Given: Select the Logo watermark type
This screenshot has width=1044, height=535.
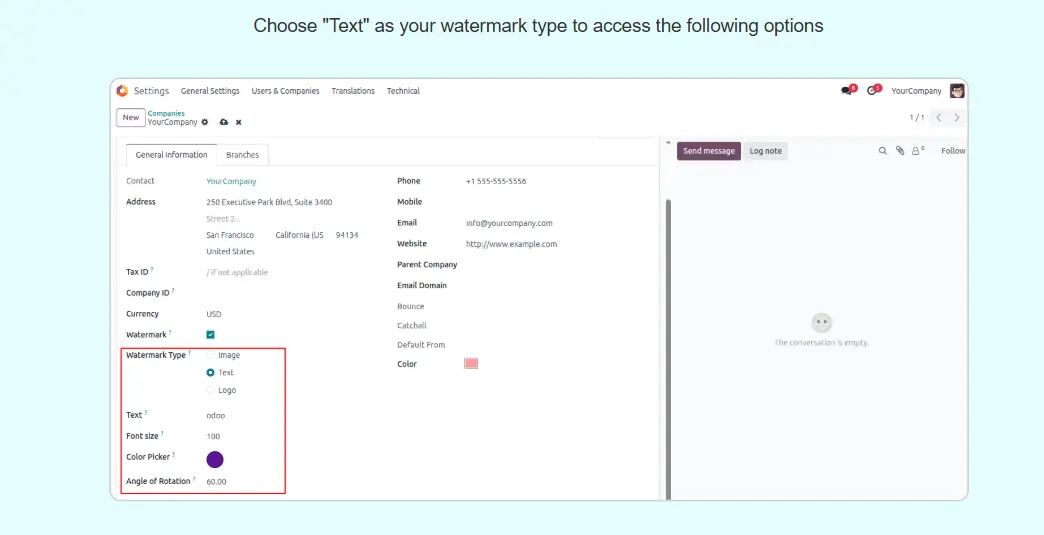Looking at the screenshot, I should [210, 390].
